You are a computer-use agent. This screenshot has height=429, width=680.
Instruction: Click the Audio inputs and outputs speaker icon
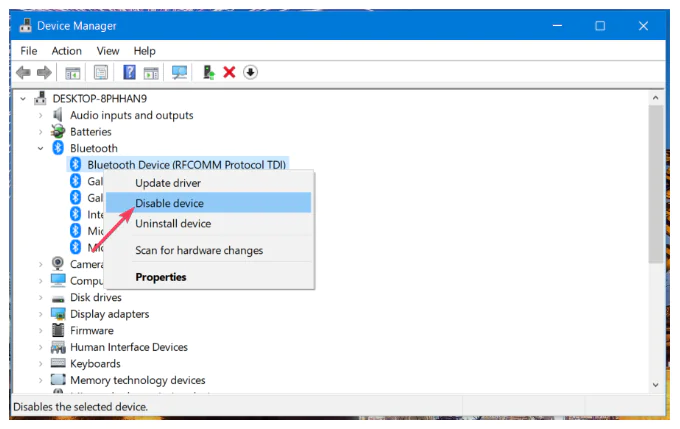[x=58, y=115]
